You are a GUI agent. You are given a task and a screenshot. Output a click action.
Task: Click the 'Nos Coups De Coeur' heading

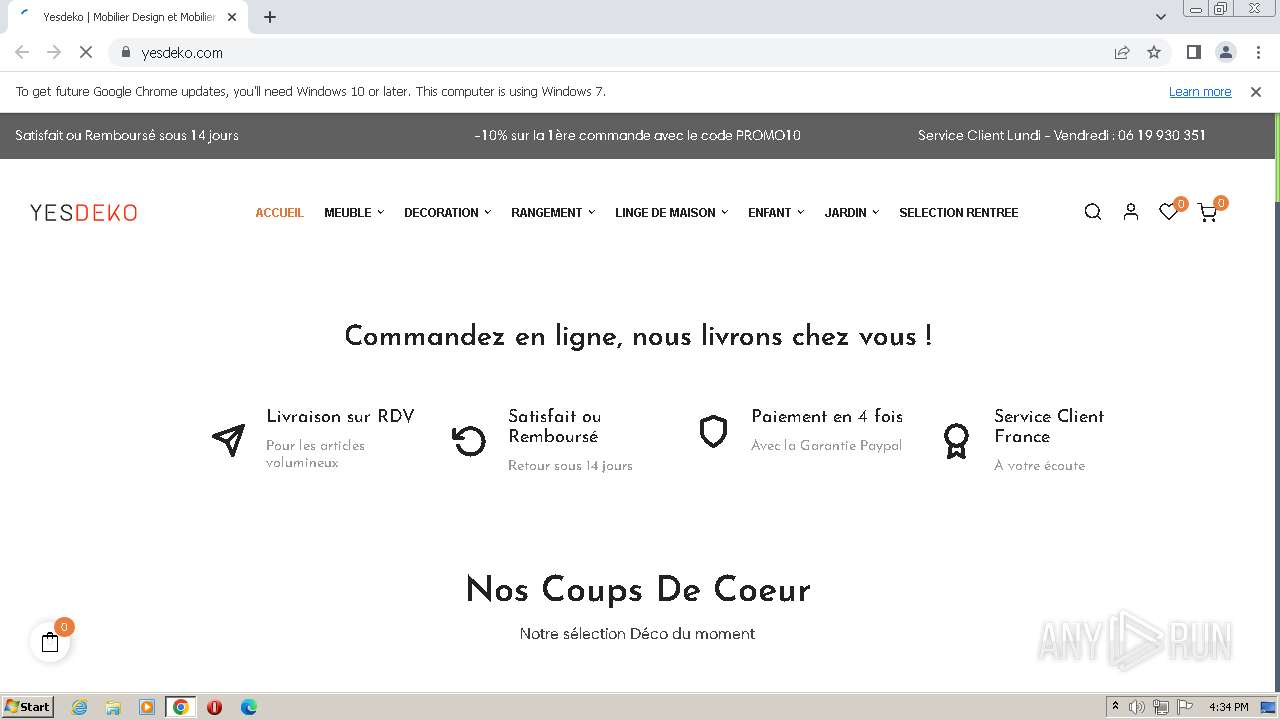(x=638, y=589)
